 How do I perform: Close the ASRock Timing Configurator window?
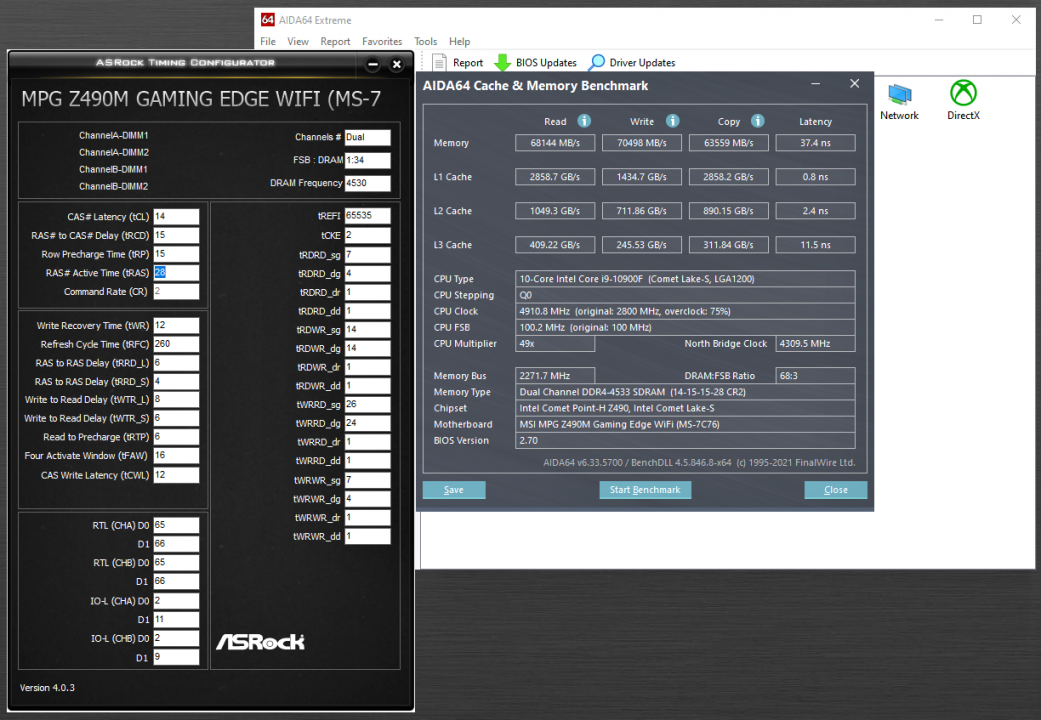click(396, 64)
